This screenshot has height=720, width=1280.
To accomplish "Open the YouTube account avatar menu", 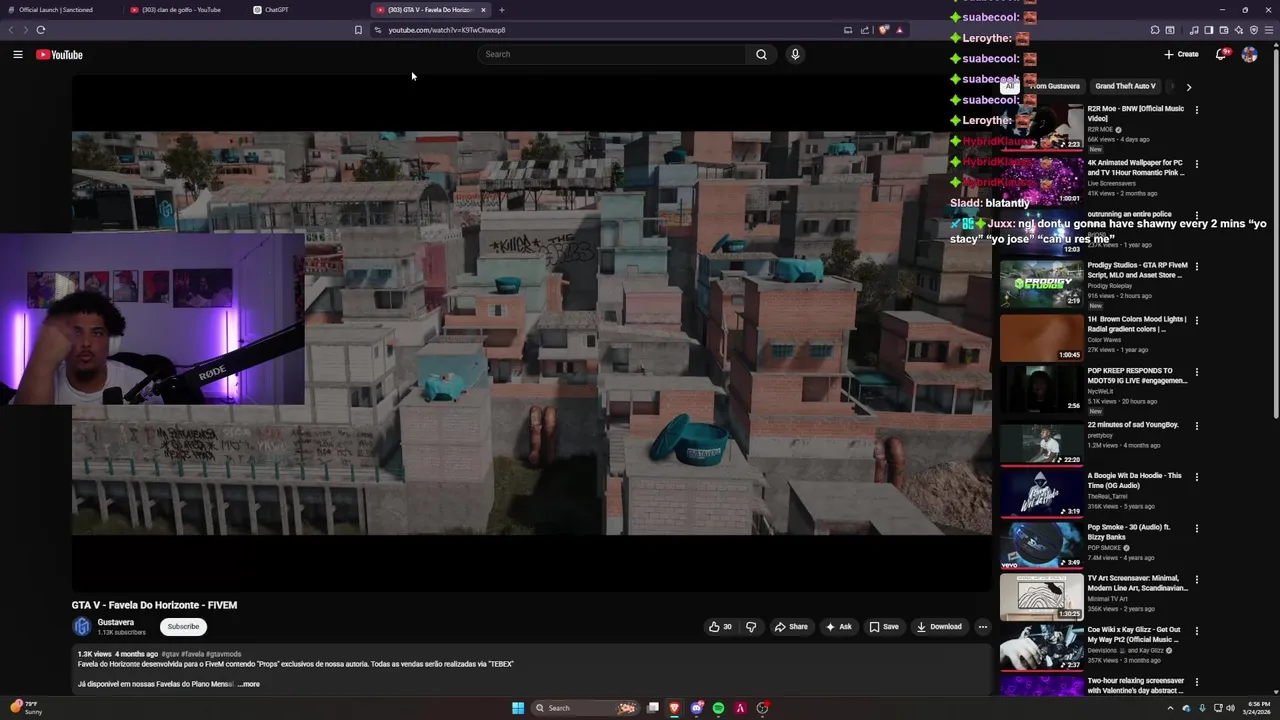I will [1249, 55].
